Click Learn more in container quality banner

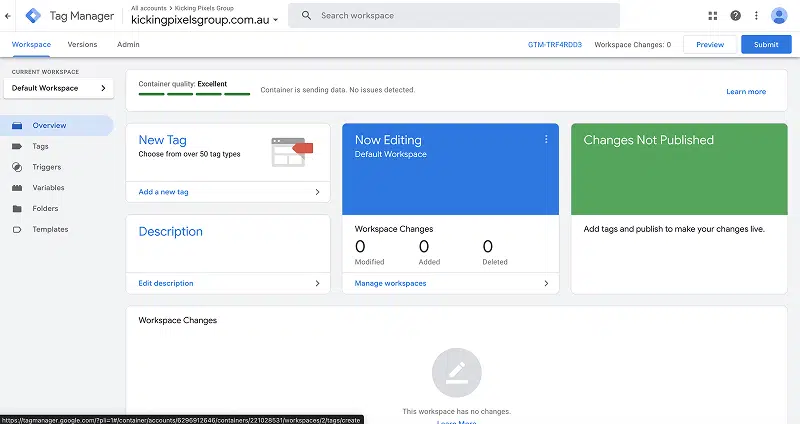tap(746, 92)
